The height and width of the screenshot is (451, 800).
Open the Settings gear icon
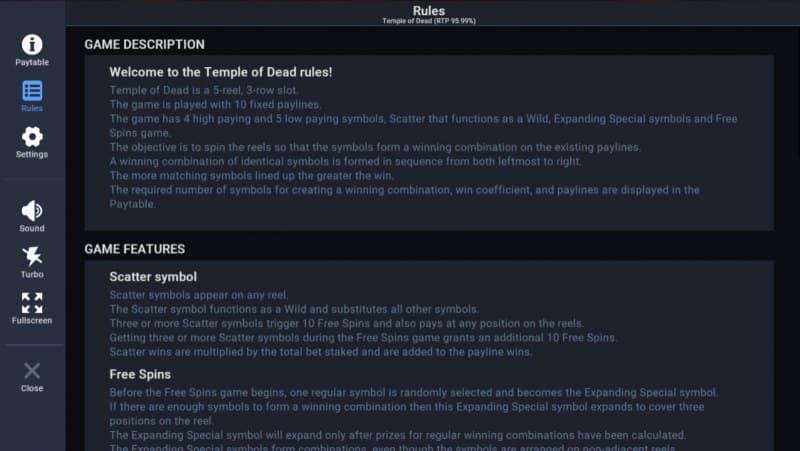pyautogui.click(x=32, y=137)
